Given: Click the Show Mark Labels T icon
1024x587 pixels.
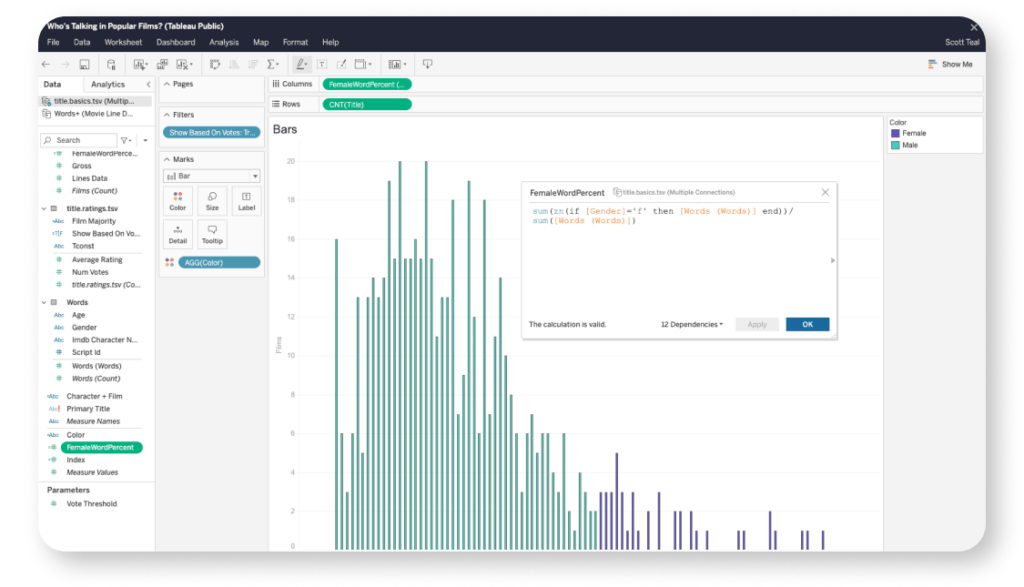Looking at the screenshot, I should coord(322,64).
